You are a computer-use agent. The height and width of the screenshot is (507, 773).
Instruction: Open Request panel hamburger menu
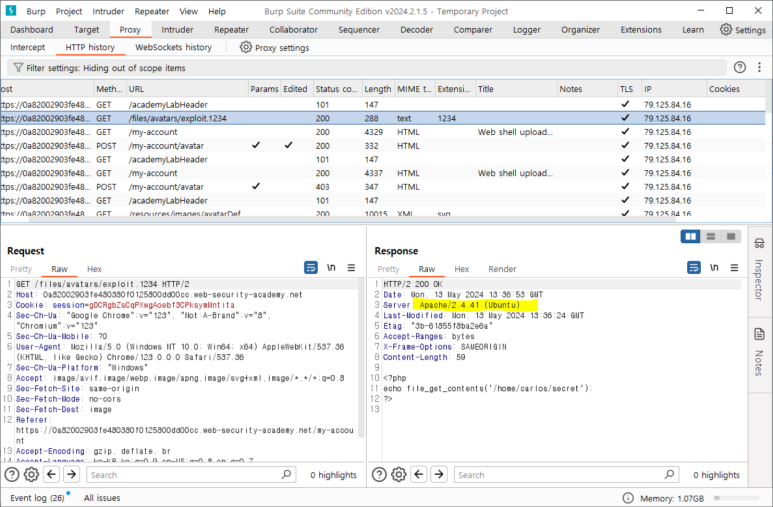(351, 267)
